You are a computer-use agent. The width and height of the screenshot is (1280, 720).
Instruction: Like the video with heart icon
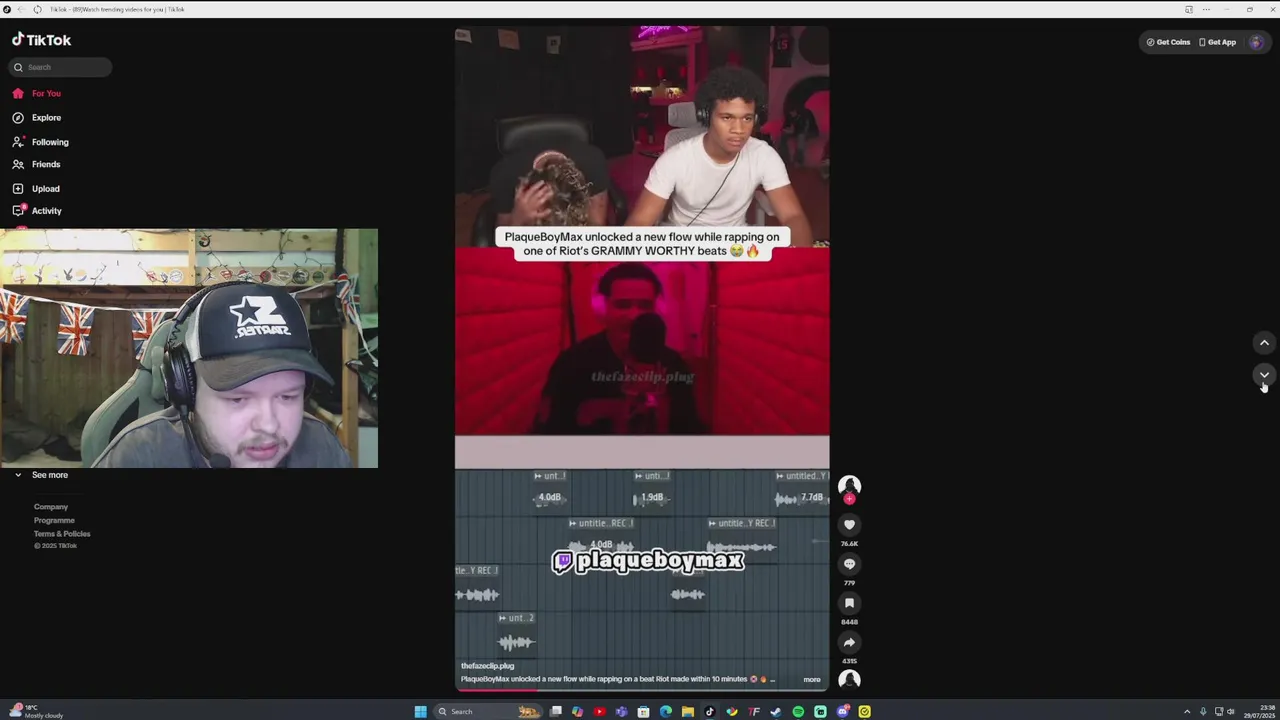click(849, 524)
